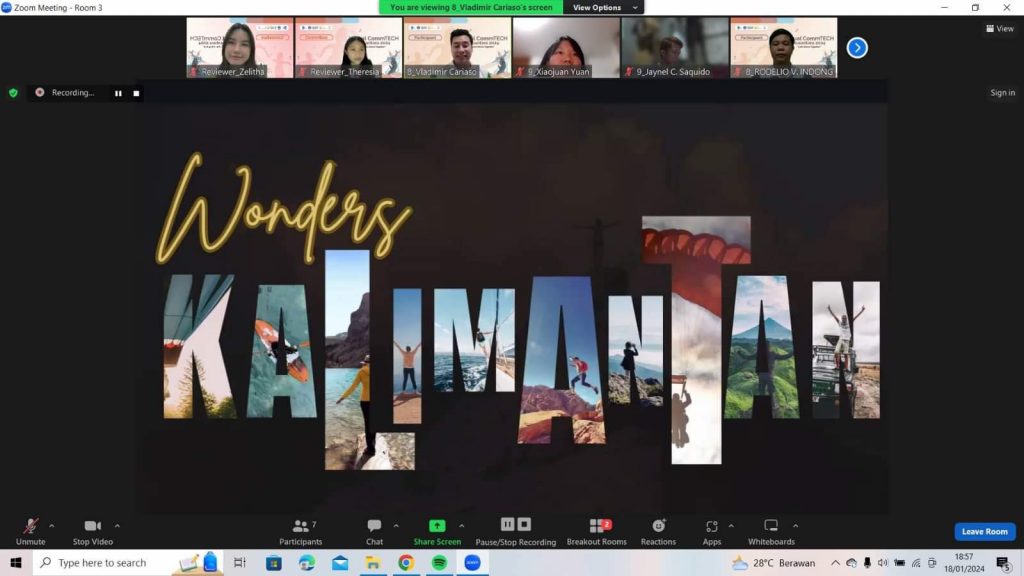Click the Zoom icon in the taskbar
The image size is (1024, 576).
472,562
